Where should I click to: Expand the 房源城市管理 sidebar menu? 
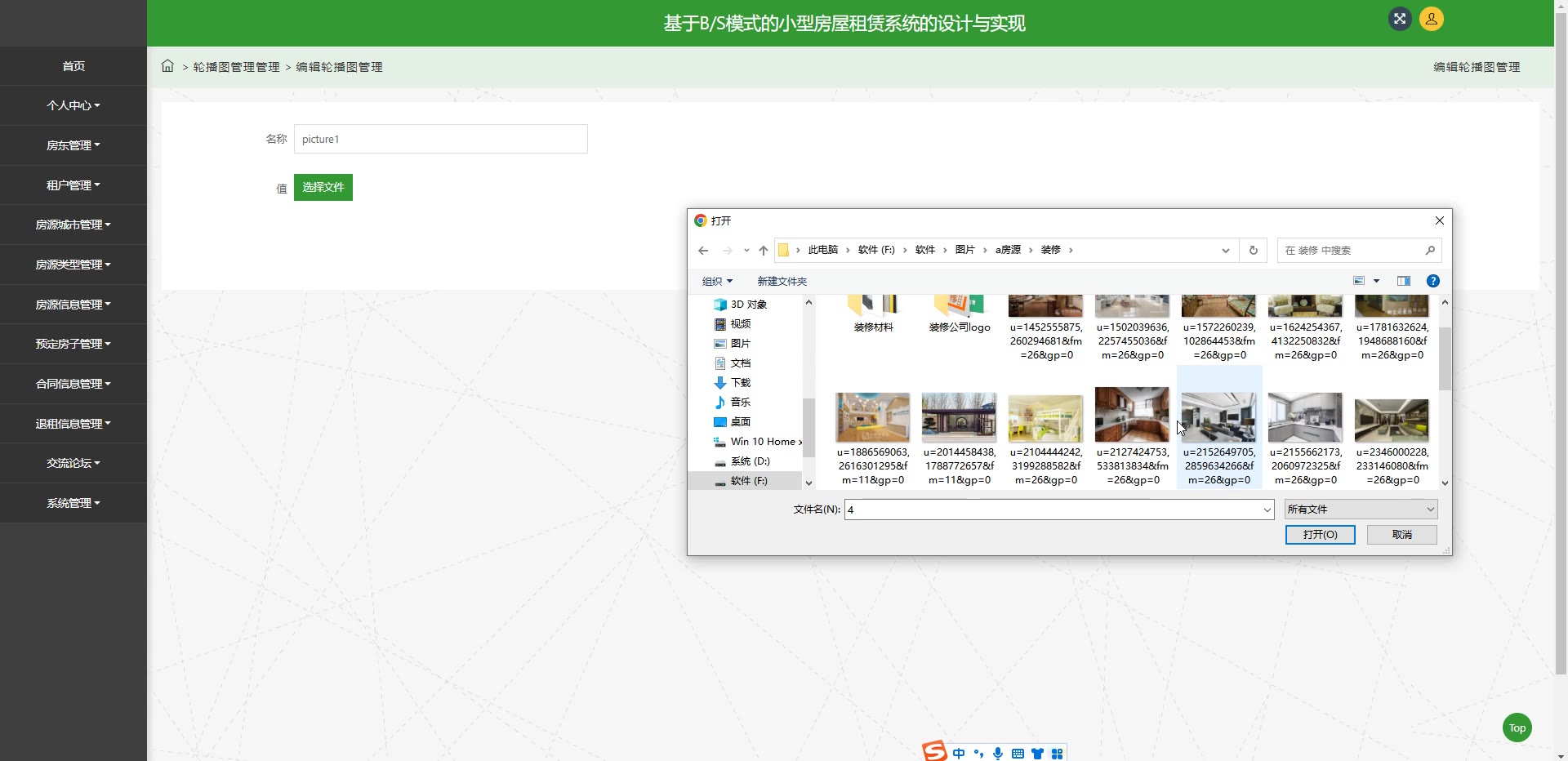[73, 225]
